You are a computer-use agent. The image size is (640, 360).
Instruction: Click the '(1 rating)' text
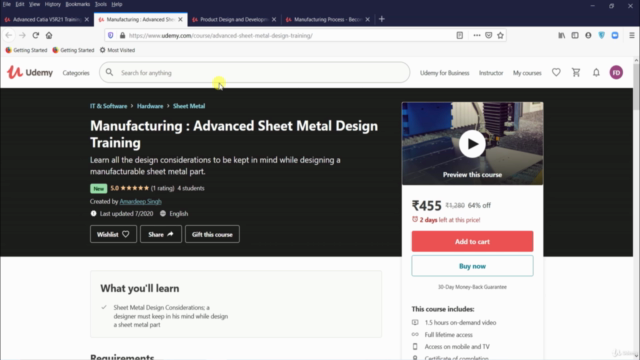point(162,188)
